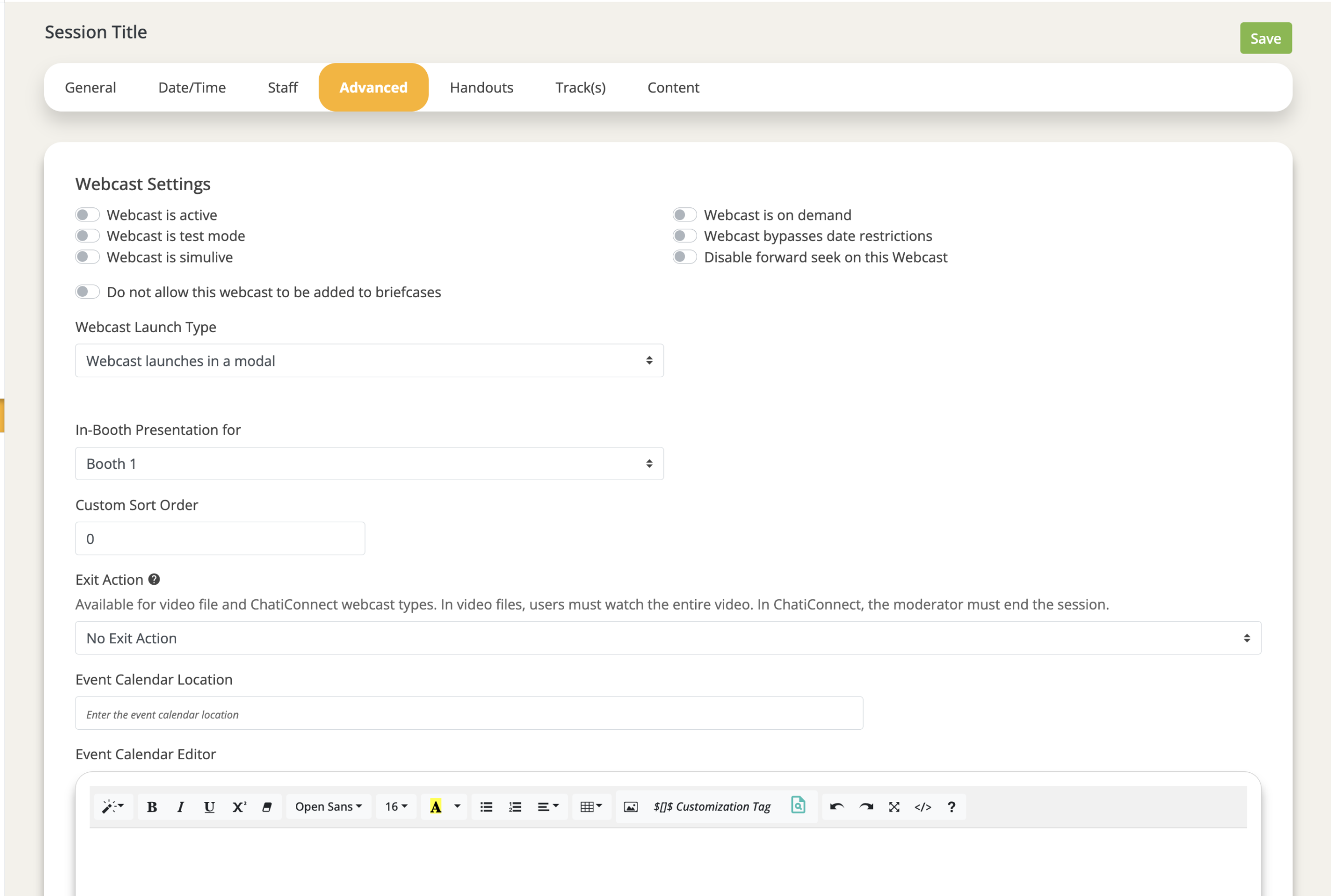Underline text in the editor
The image size is (1331, 896).
tap(209, 806)
